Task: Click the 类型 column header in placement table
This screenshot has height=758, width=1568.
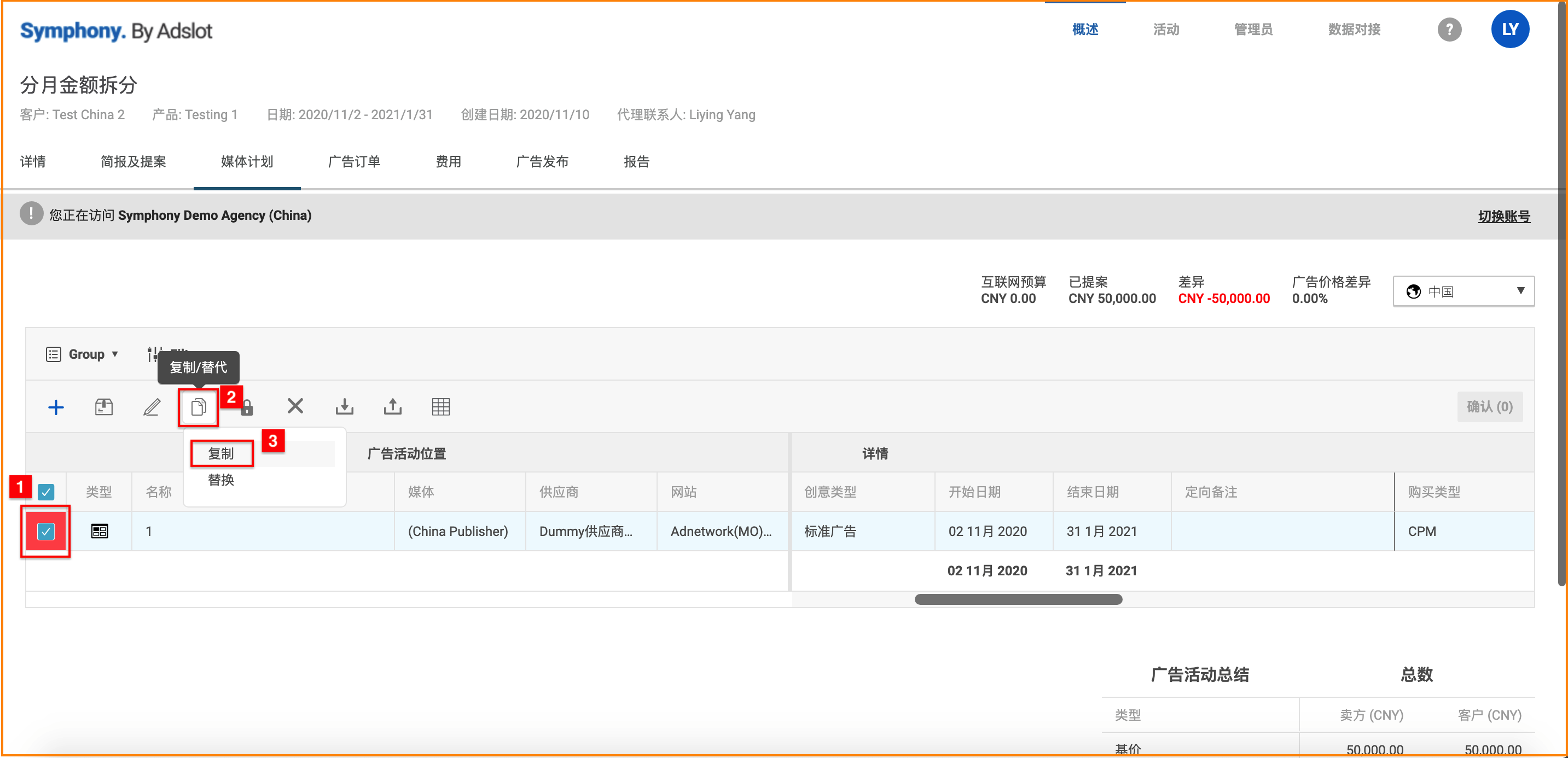Action: (98, 492)
